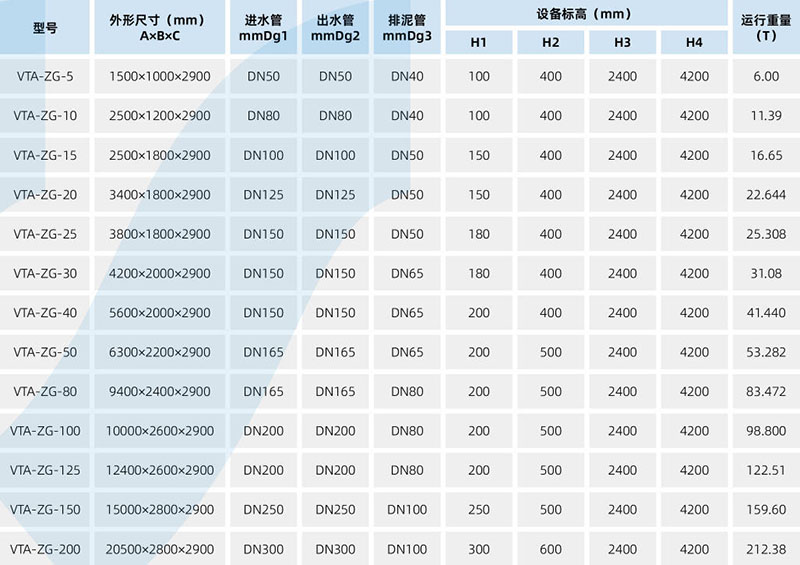
Task: Click the 设备标高 (mm) header
Action: point(586,14)
